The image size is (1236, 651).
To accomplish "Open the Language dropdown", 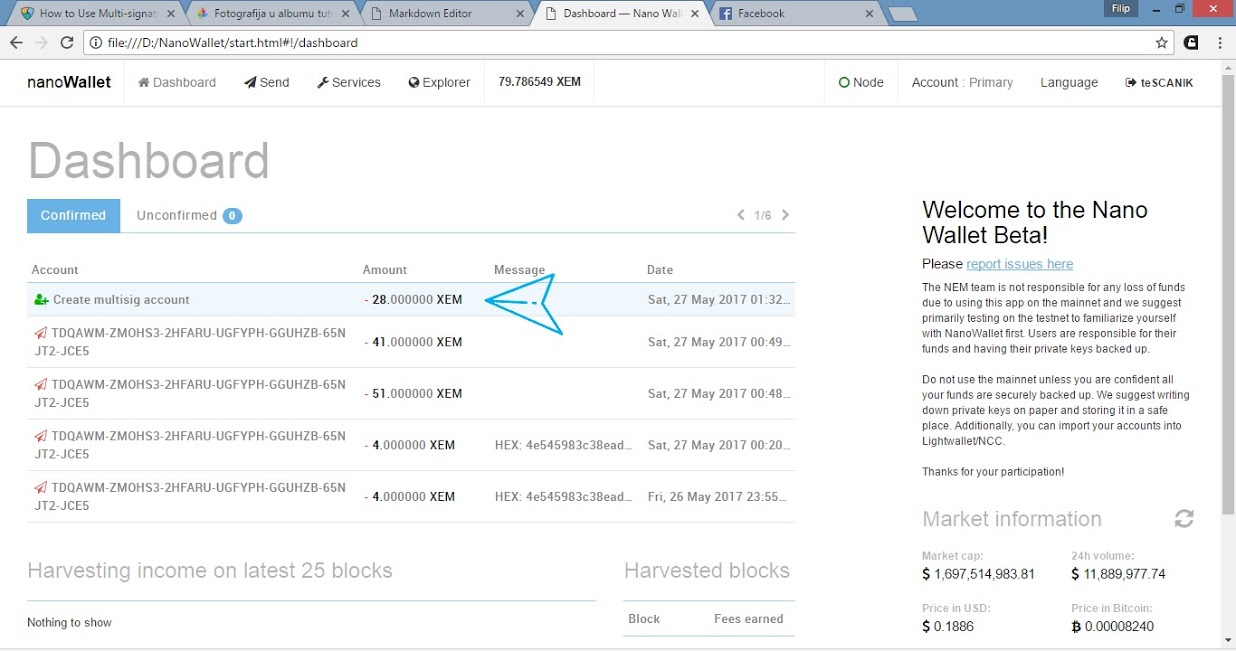I will pos(1069,83).
